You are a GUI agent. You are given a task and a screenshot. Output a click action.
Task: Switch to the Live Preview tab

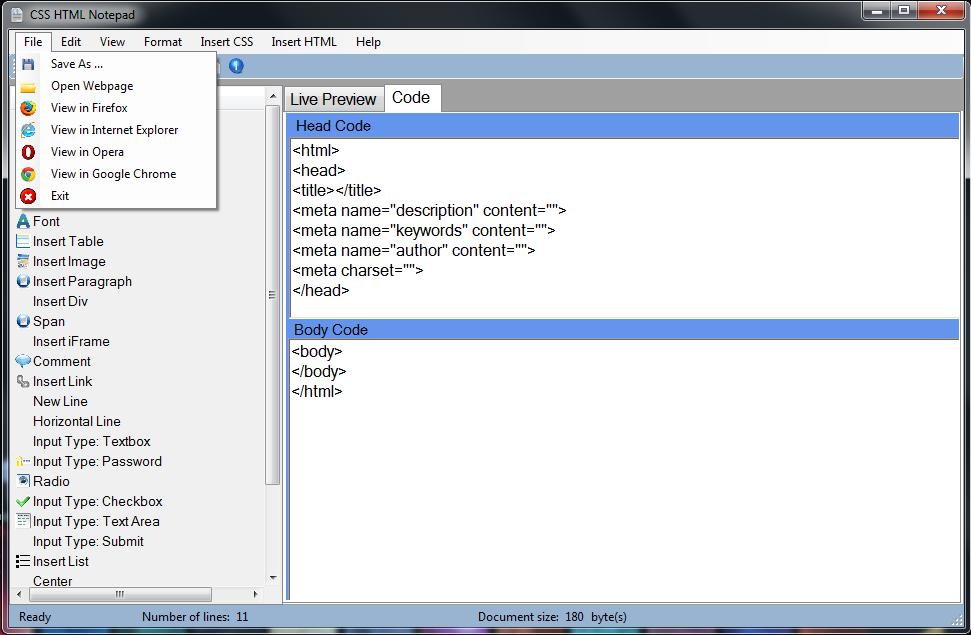coord(334,99)
